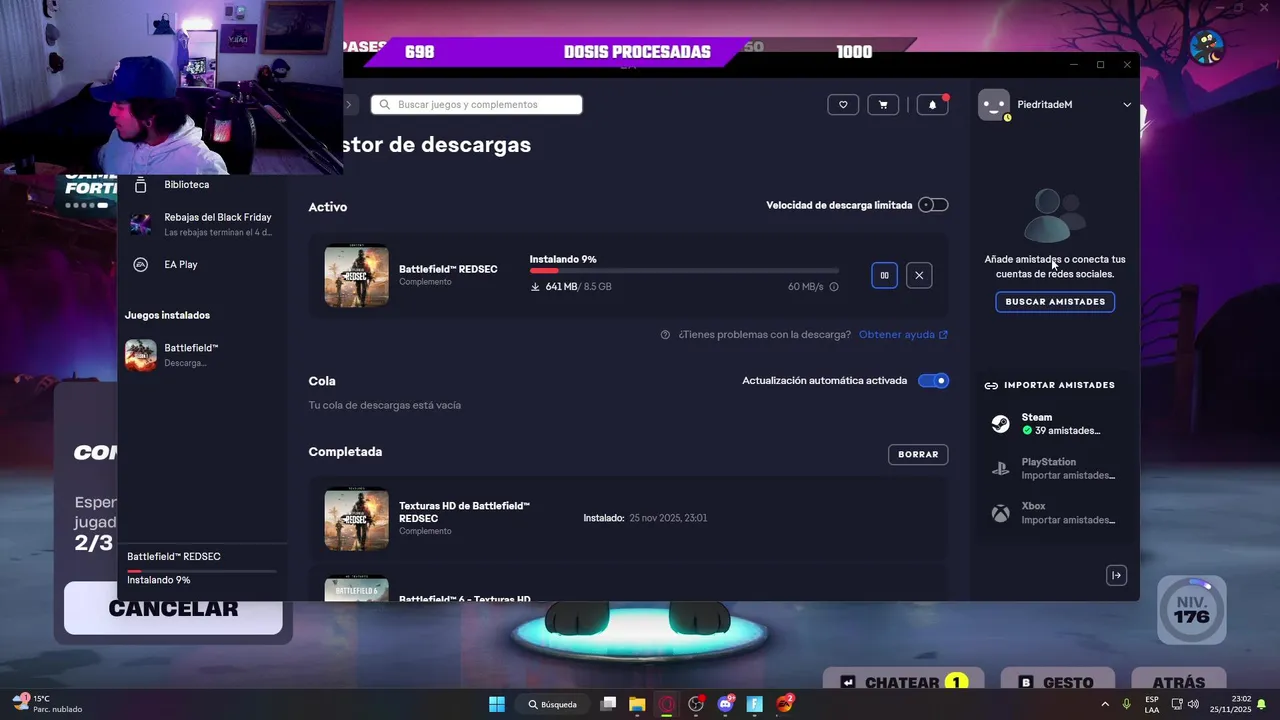This screenshot has height=720, width=1280.
Task: Click the Texturas HD de Battlefield REDSEC thumbnail
Action: pyautogui.click(x=357, y=518)
